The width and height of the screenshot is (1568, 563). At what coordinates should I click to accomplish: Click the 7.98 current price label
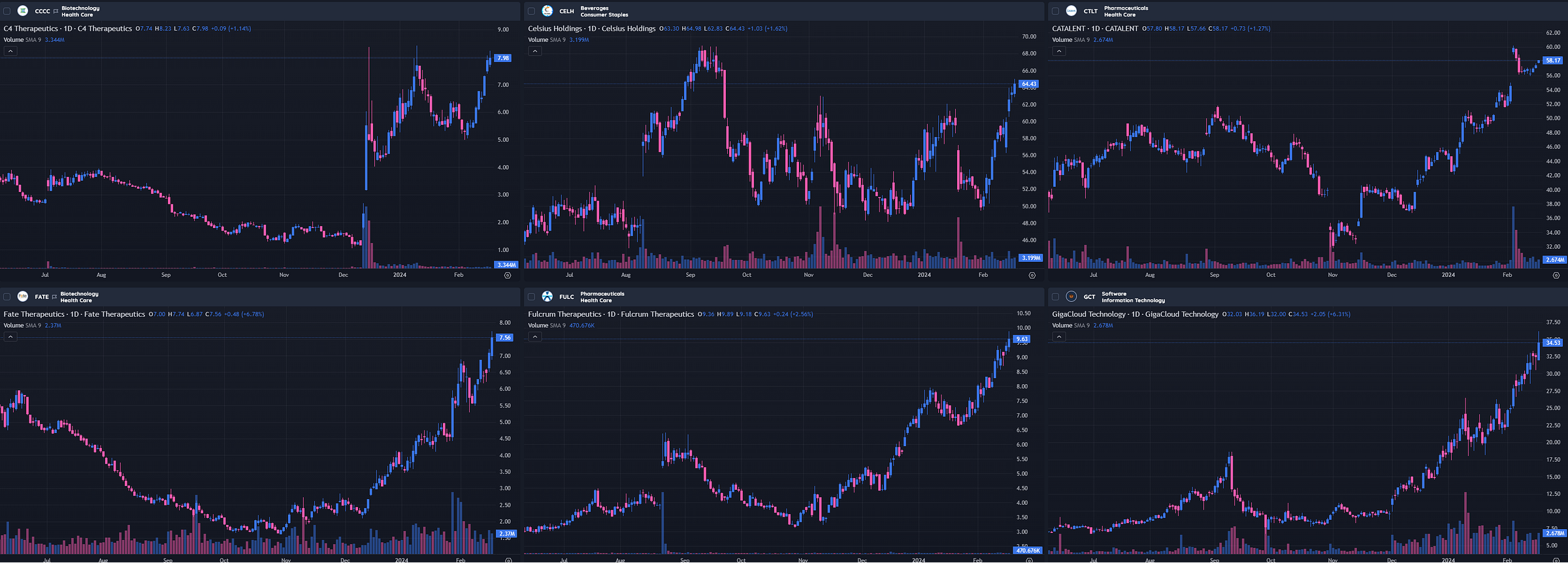[503, 58]
